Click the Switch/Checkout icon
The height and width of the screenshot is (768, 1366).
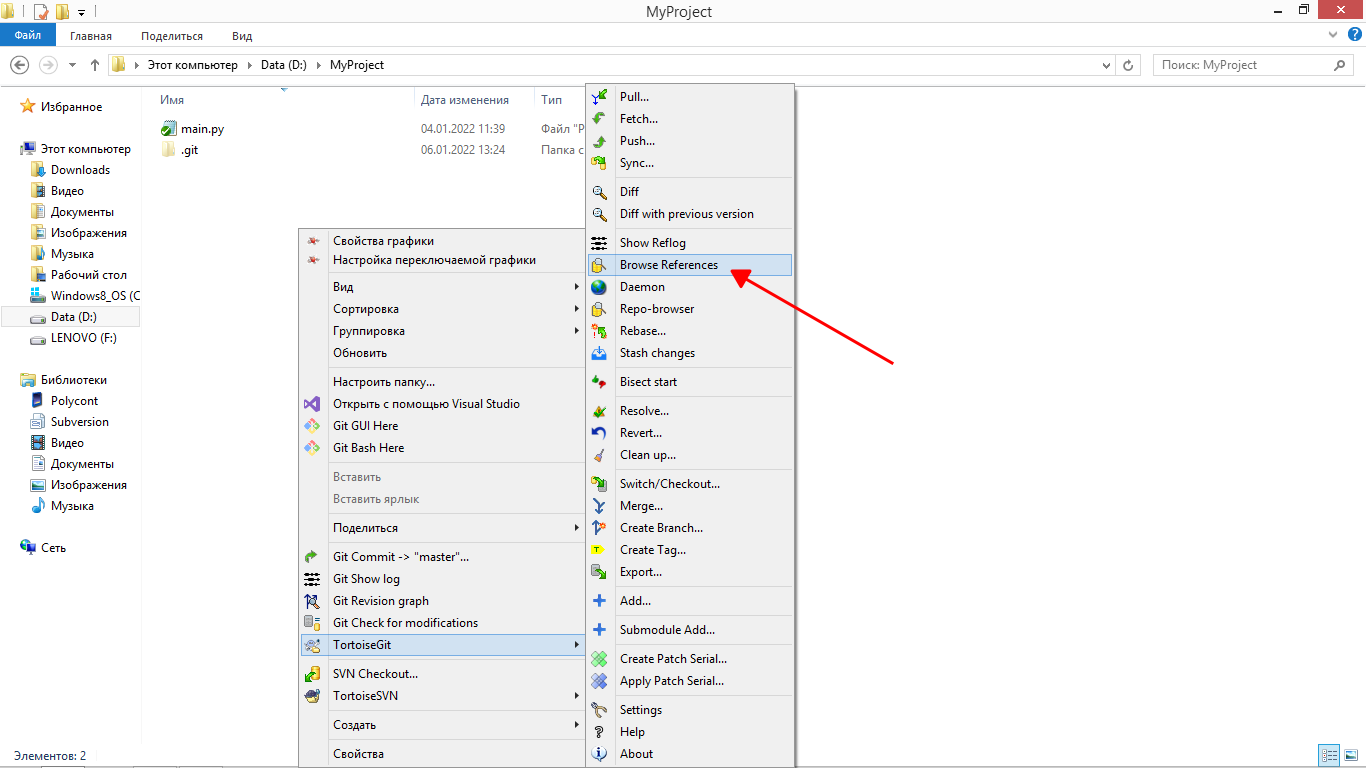pos(599,484)
